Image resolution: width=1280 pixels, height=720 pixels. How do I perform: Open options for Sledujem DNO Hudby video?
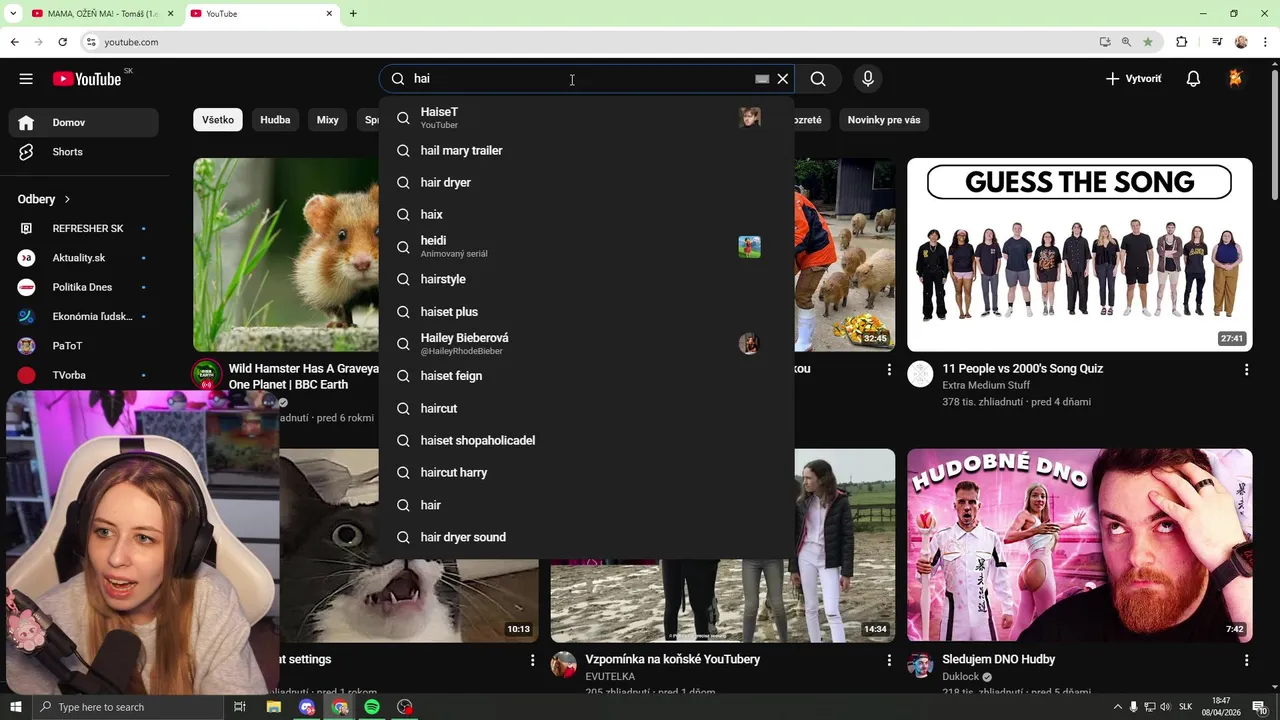tap(1246, 661)
